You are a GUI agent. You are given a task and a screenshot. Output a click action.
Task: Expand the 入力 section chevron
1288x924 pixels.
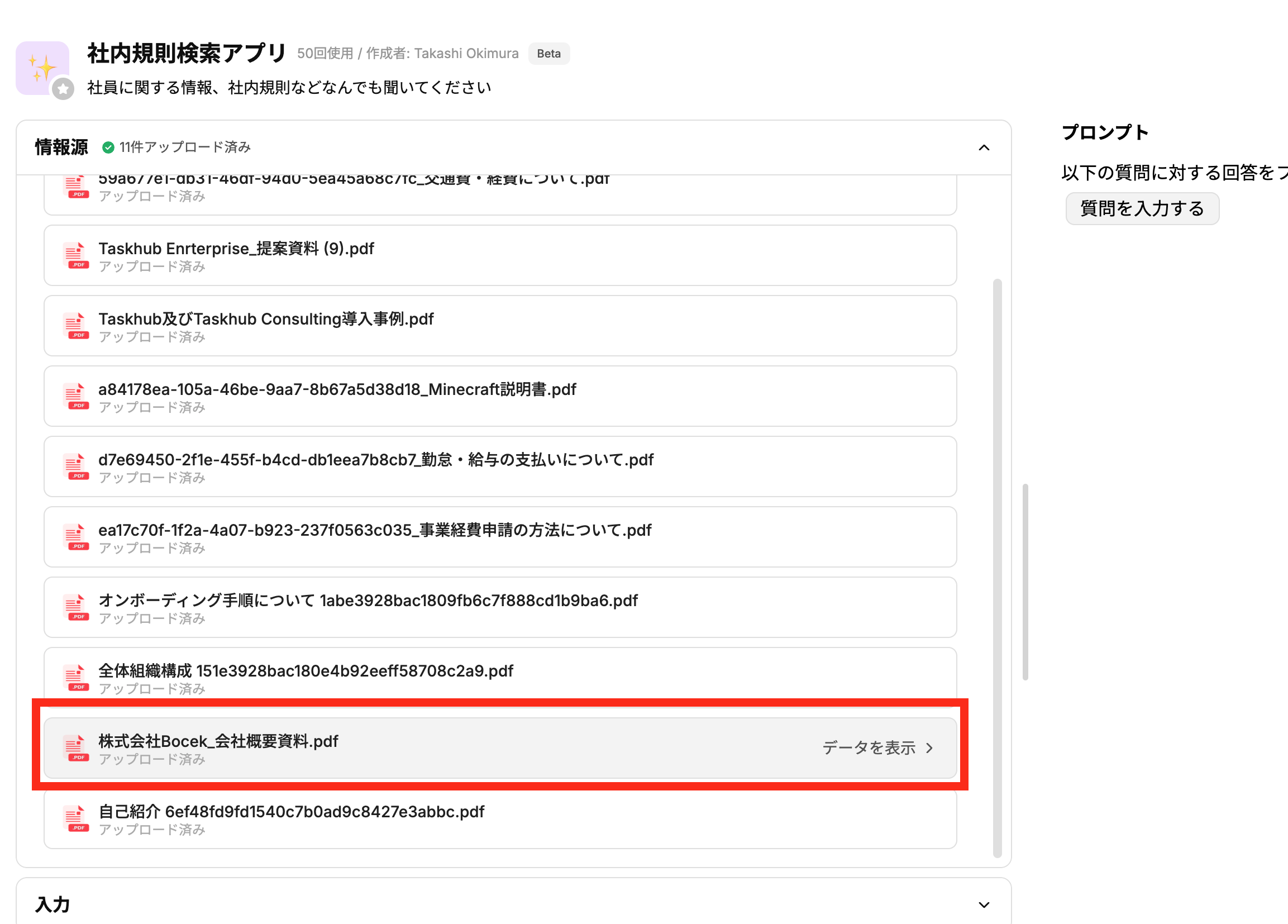(x=984, y=904)
